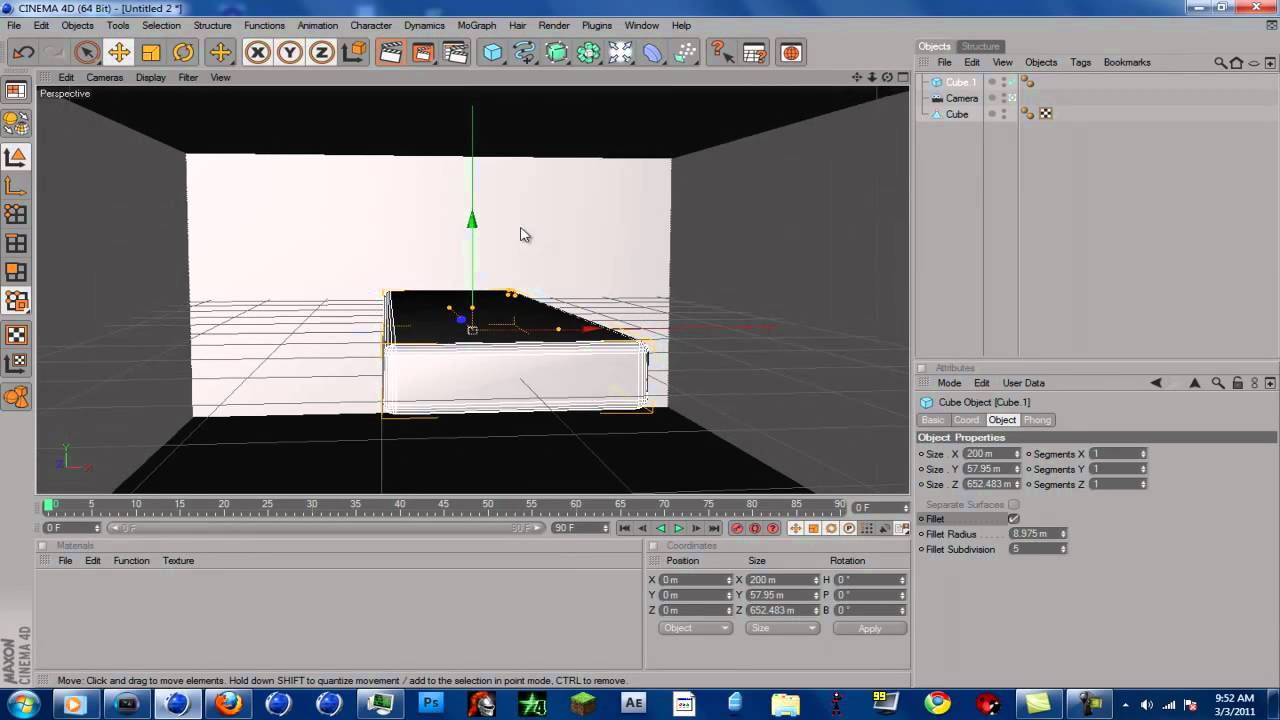Switch the World/Object coordinate system icon

[354, 53]
